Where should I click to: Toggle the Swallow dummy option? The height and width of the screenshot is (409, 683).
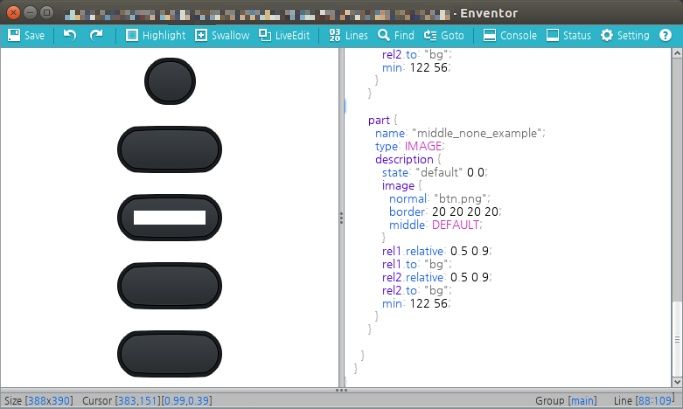click(x=222, y=35)
